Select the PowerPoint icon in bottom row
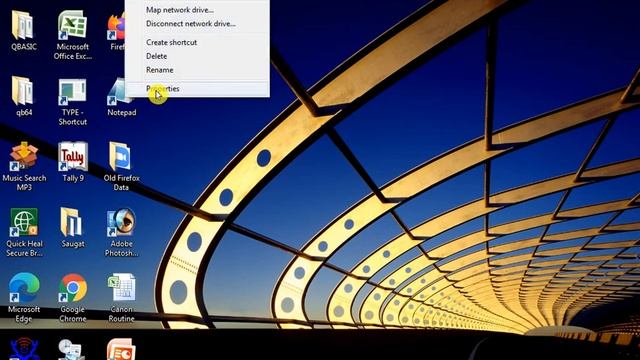 (x=121, y=349)
